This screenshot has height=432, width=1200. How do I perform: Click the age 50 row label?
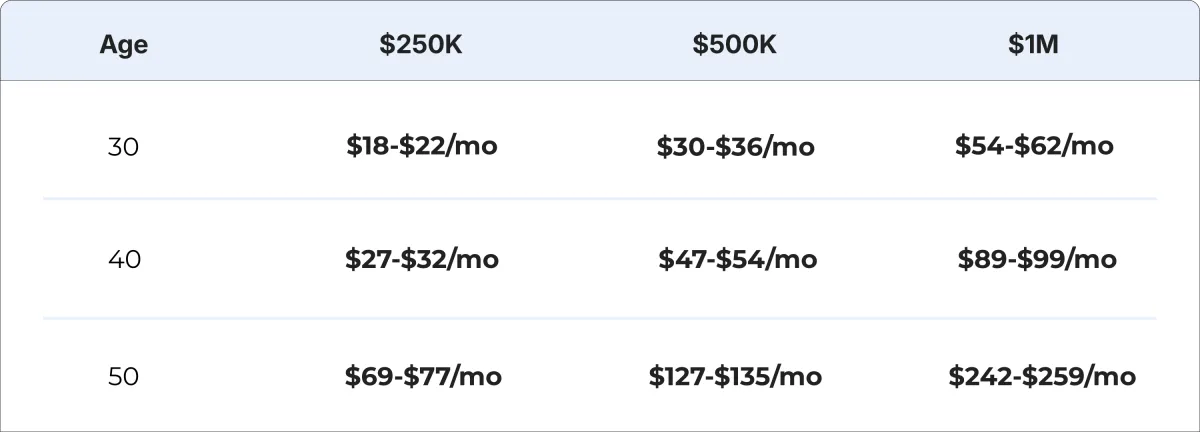[x=123, y=377]
